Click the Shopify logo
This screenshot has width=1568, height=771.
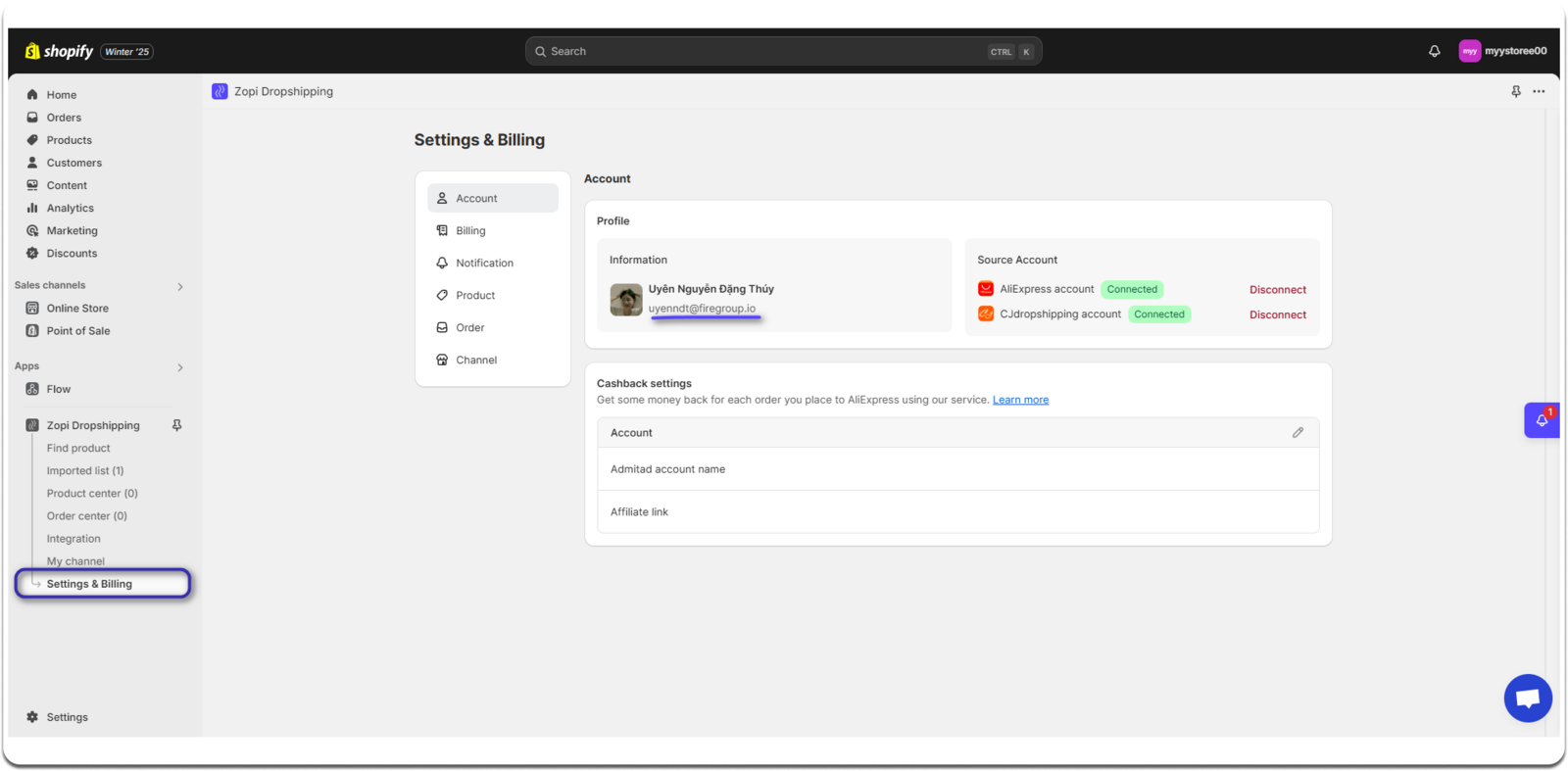coord(59,51)
